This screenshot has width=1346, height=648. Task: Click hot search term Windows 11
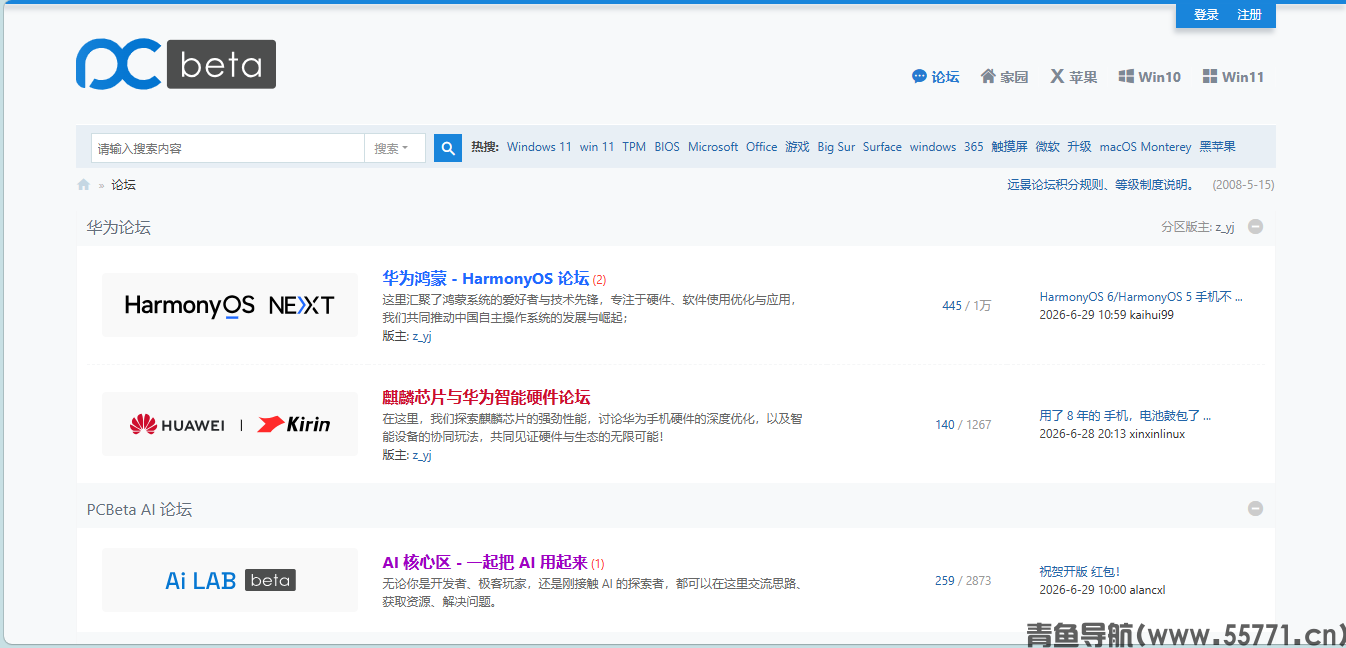click(539, 147)
